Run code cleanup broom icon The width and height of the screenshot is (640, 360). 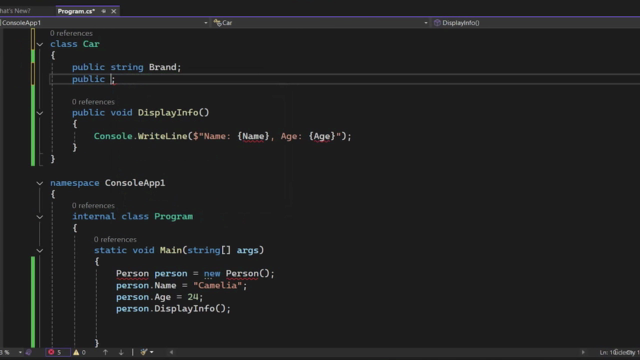(143, 352)
